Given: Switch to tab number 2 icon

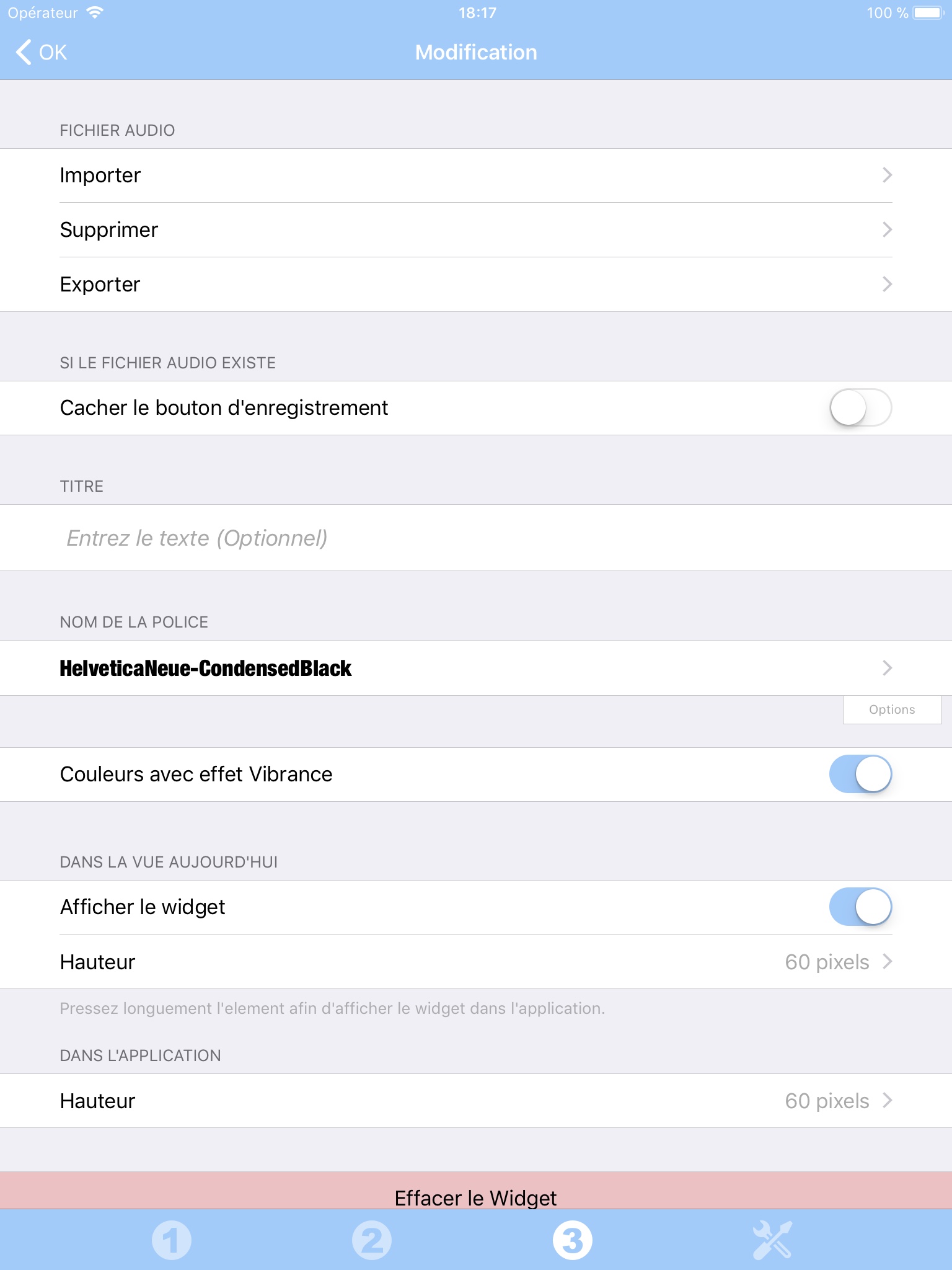Looking at the screenshot, I should point(372,1240).
